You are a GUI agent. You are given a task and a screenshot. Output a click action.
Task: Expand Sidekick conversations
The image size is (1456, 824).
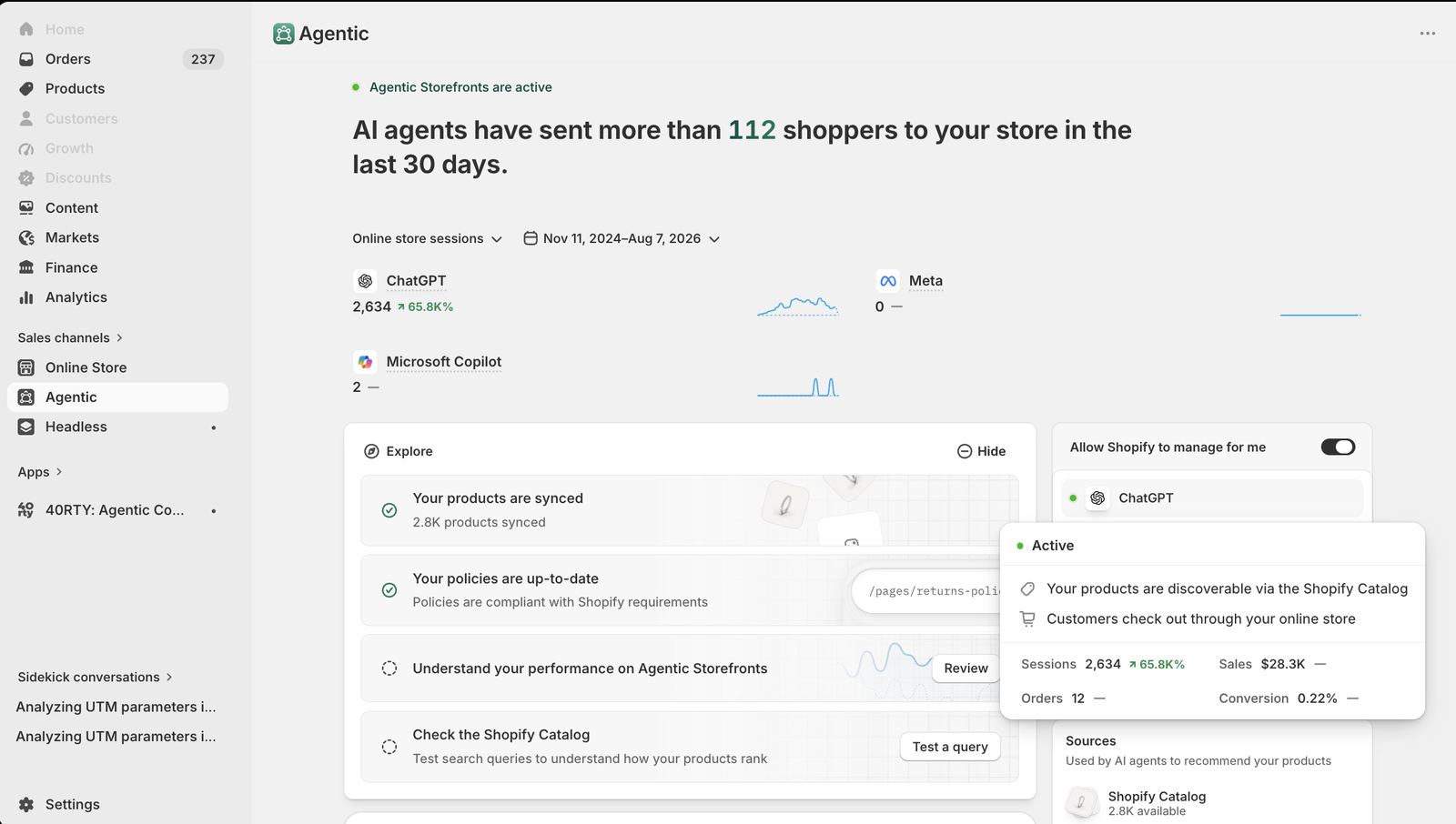click(x=95, y=677)
